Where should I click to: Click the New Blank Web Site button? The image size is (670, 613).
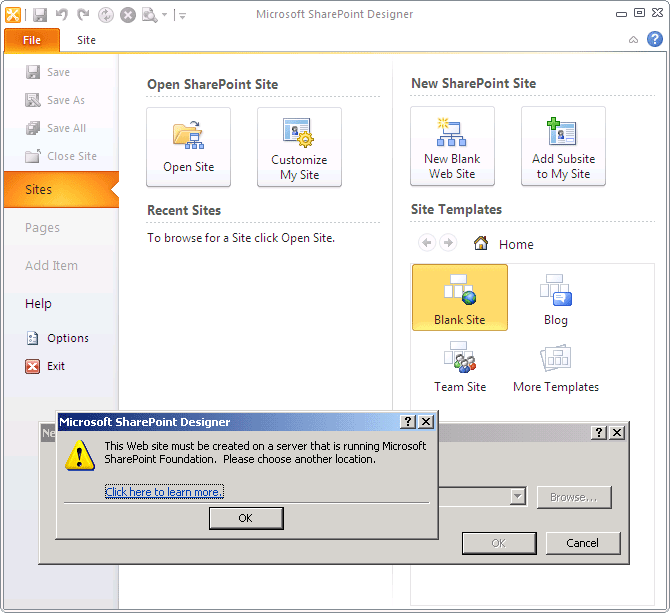click(x=452, y=146)
